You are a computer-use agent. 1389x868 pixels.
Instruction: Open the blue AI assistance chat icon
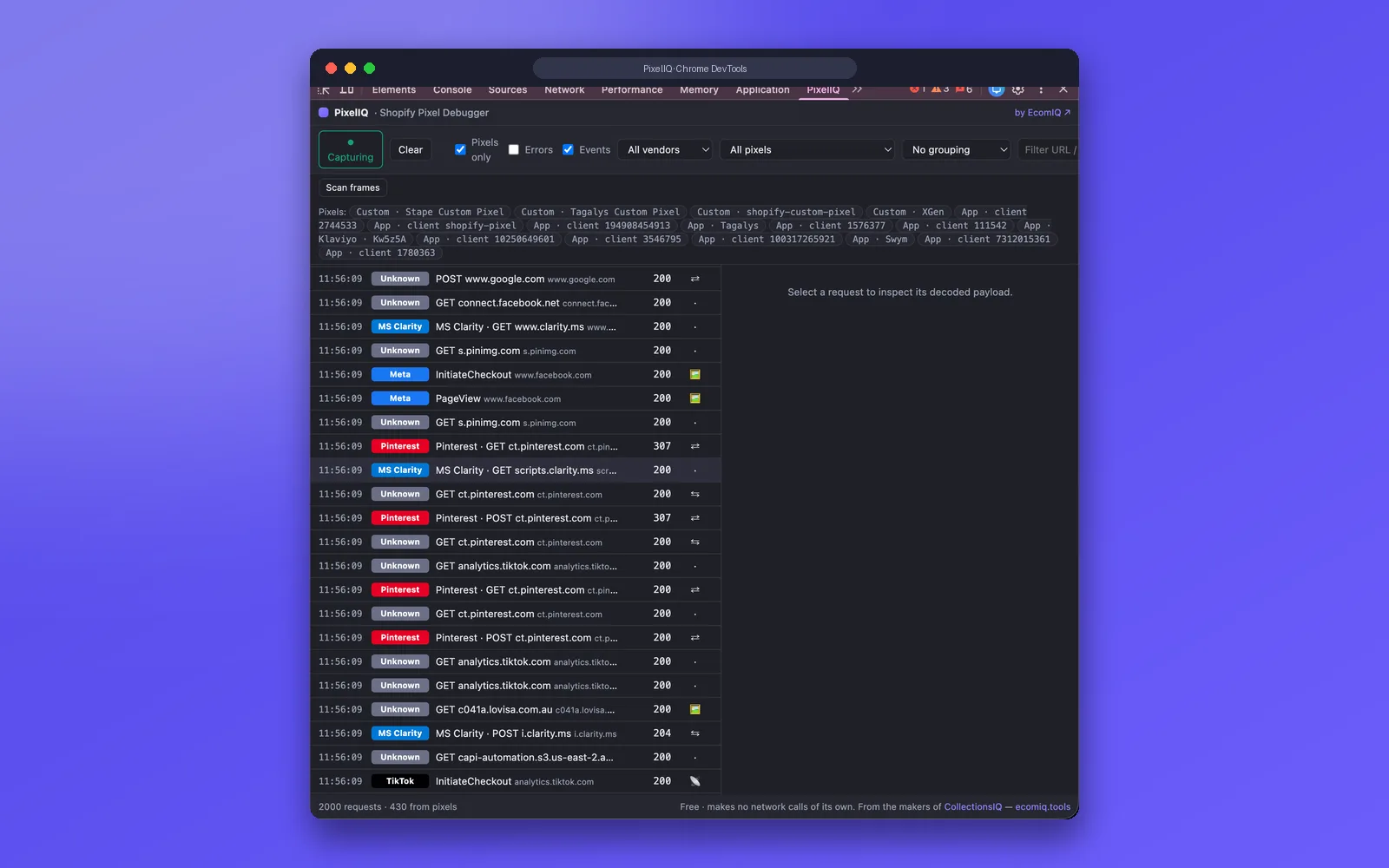point(997,89)
